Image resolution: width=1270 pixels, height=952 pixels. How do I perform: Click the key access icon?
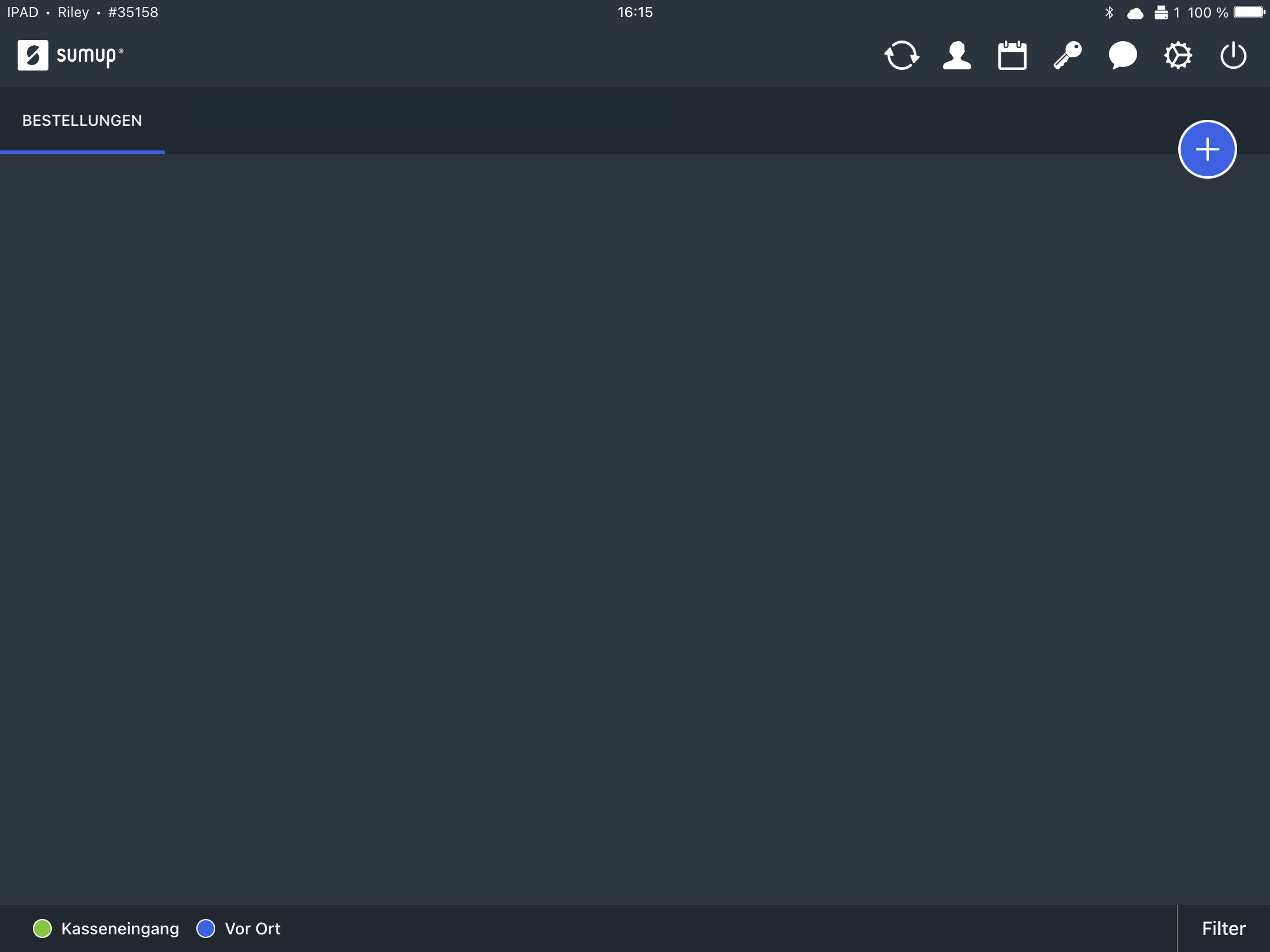[x=1067, y=56]
